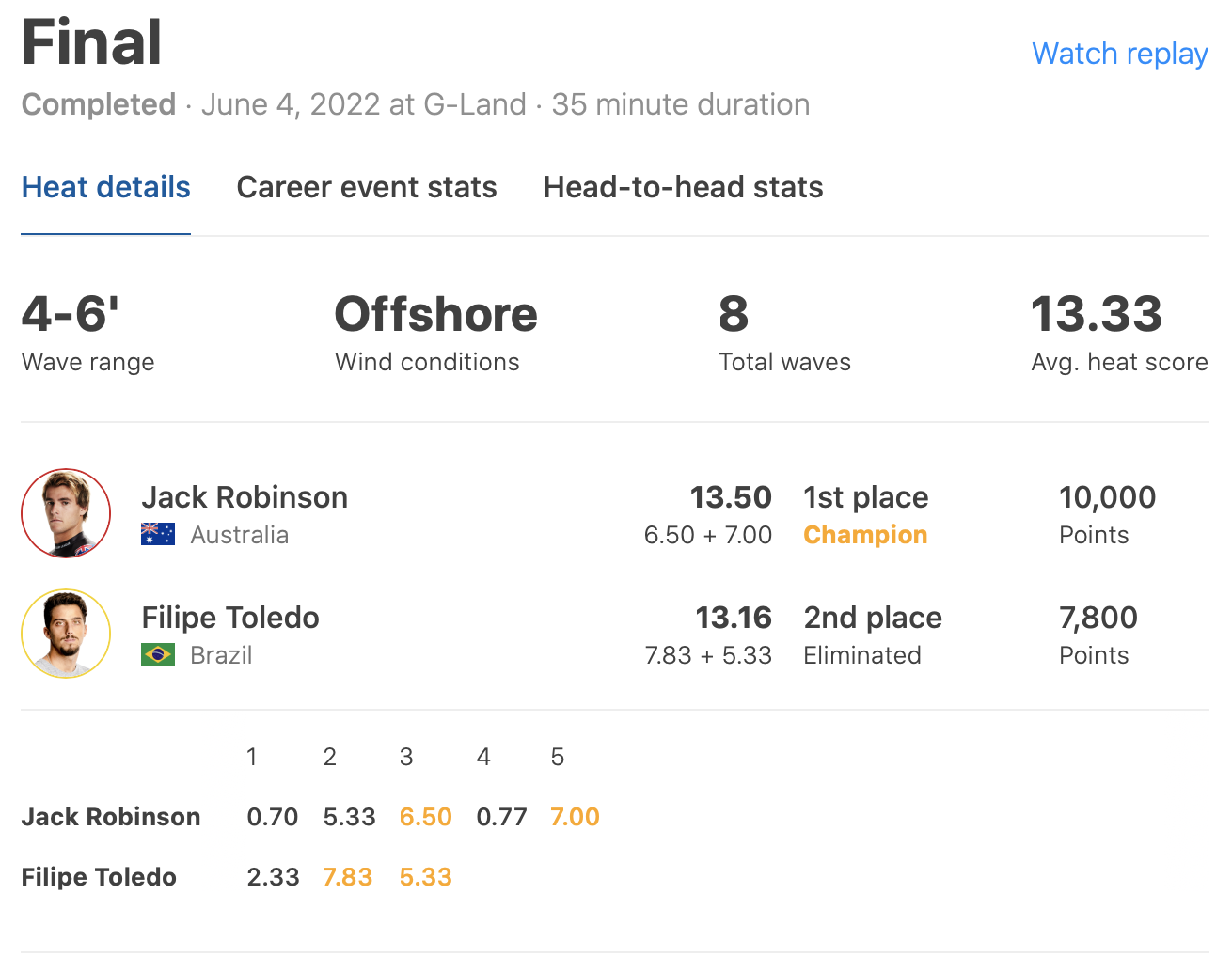Open Filipe Toledo's athlete name link

pos(230,618)
